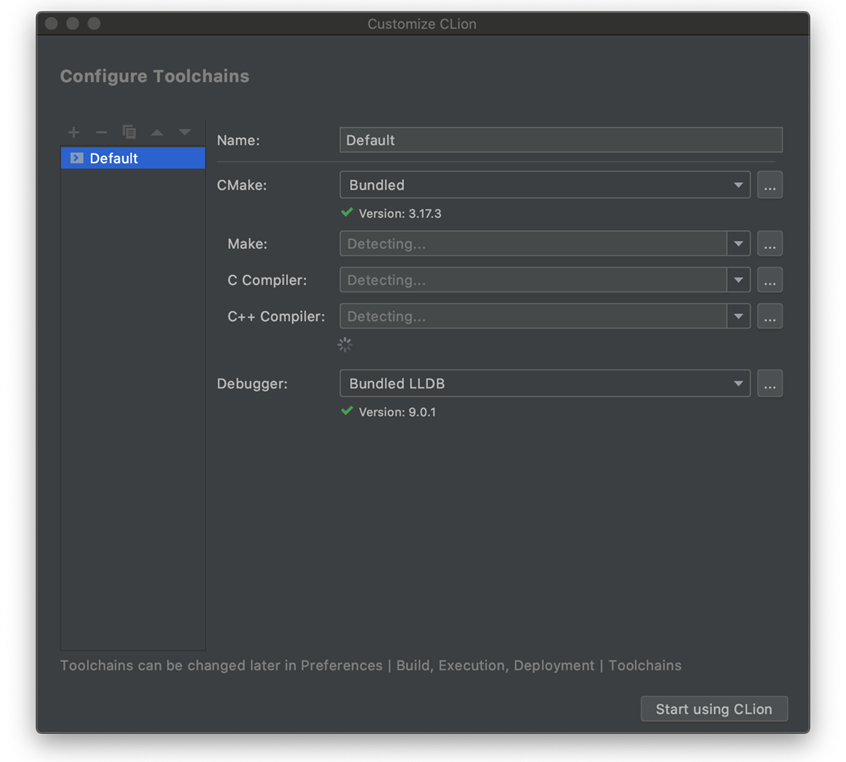Browse for CMake executable with ellipsis button

click(x=770, y=185)
